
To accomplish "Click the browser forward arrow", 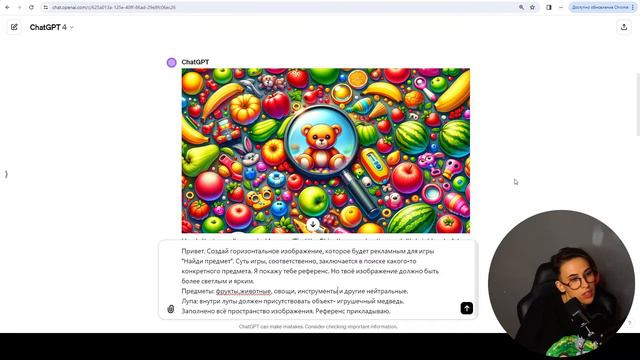I will 19,7.
